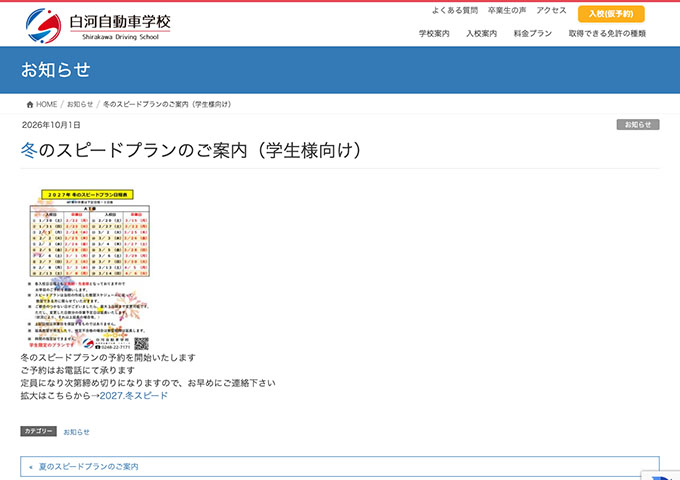Open 入校案内 menu
The image size is (680, 480).
pos(481,33)
